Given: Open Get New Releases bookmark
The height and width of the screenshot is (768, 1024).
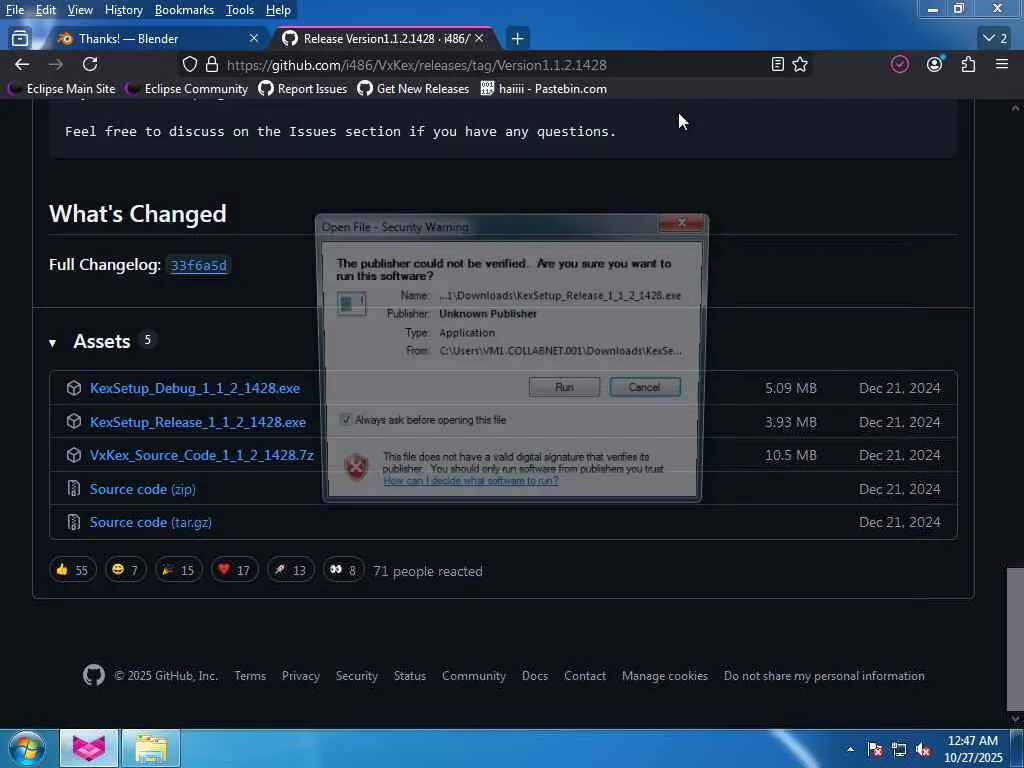Looking at the screenshot, I should pos(413,89).
